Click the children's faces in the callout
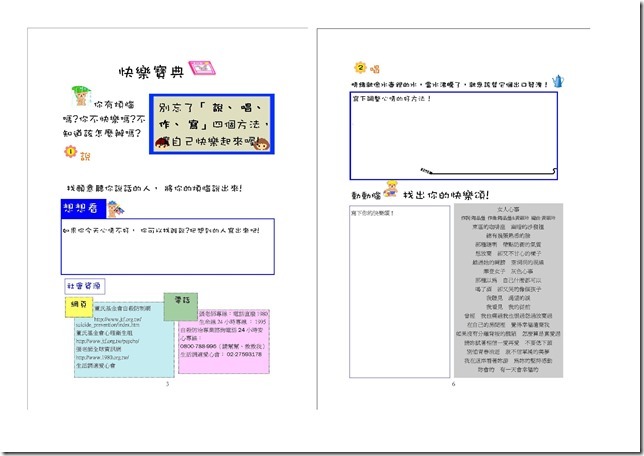This screenshot has height=456, width=644. coord(260,145)
